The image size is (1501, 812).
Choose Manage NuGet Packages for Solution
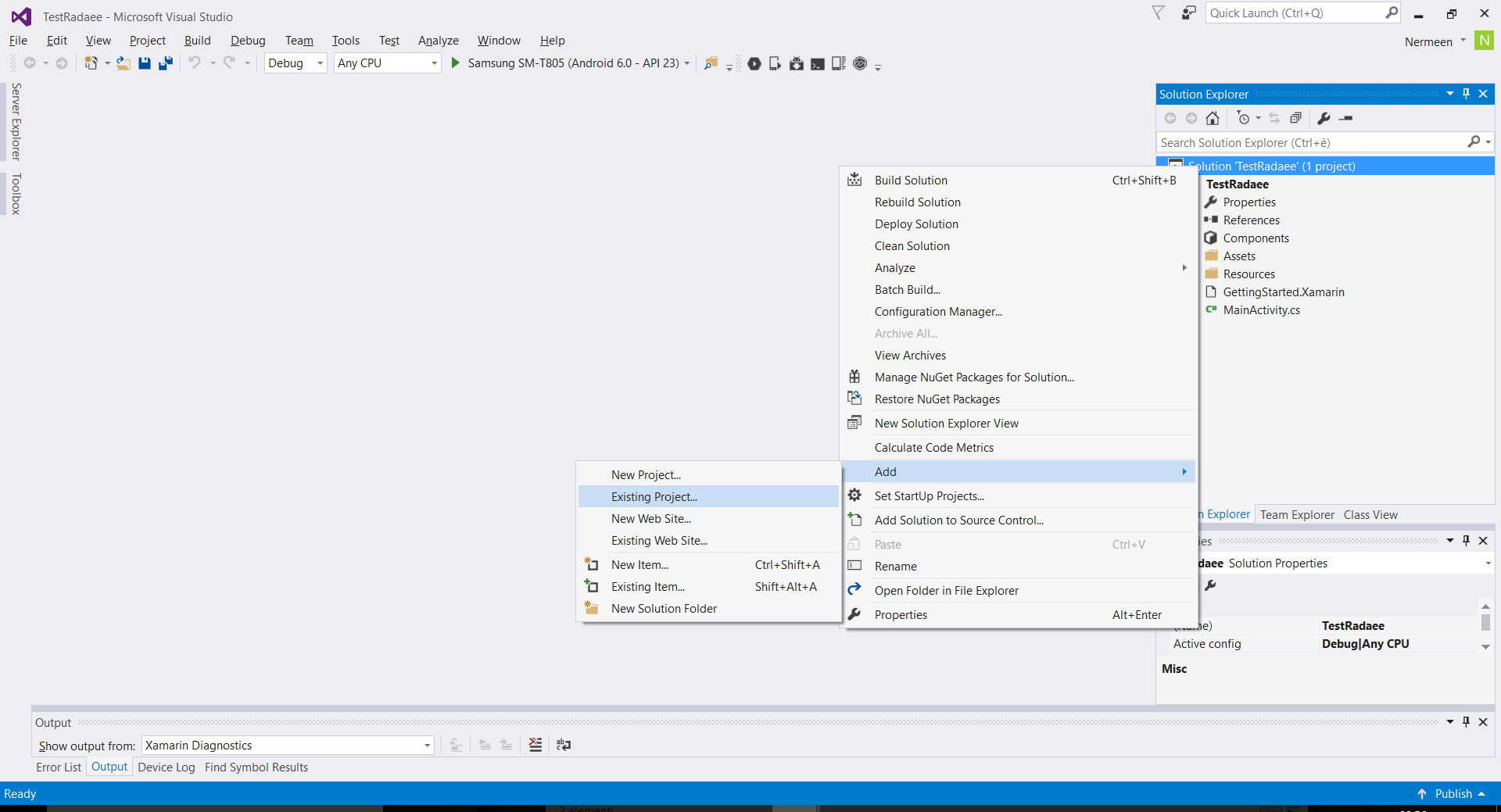coord(973,377)
